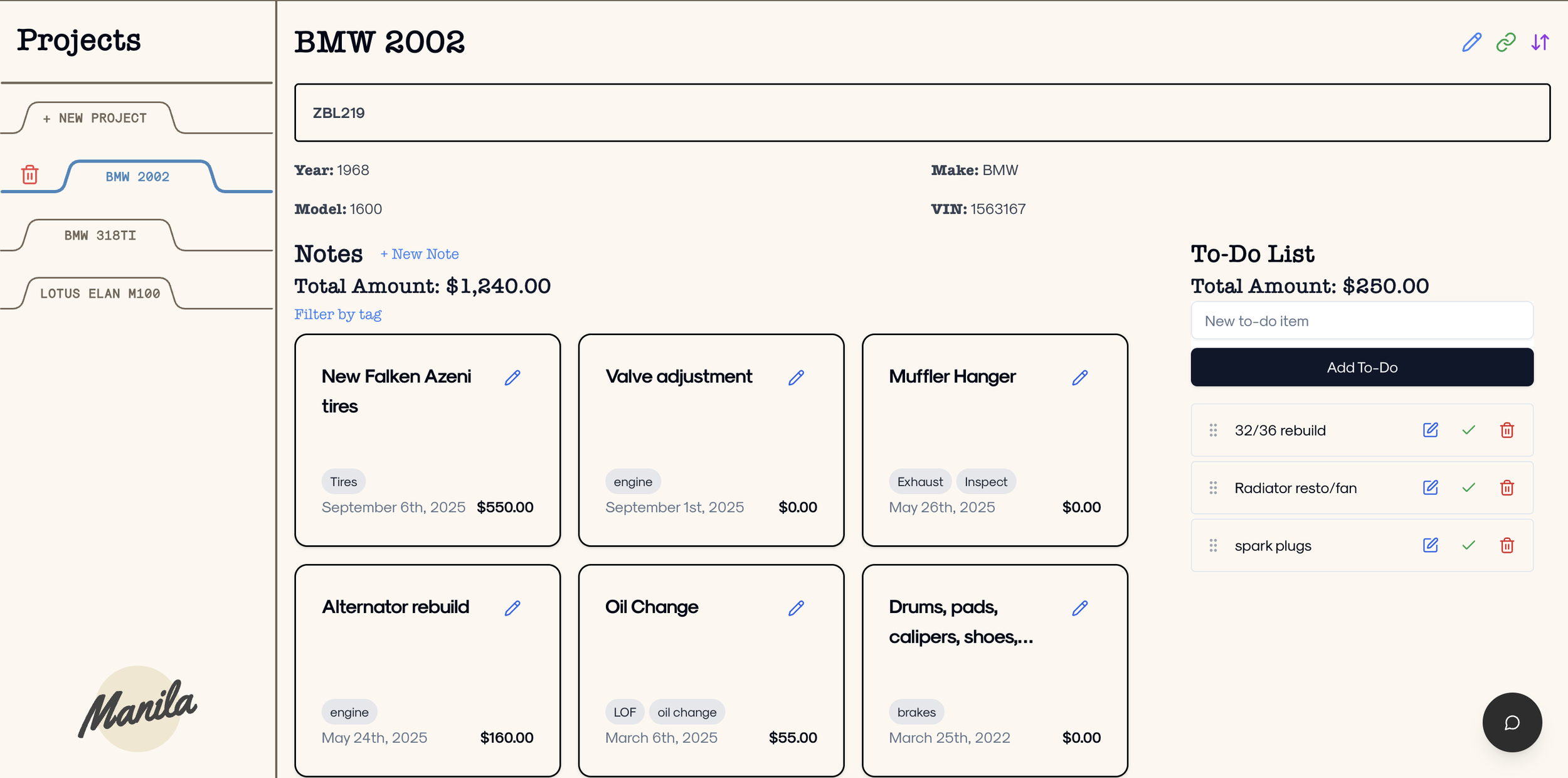Edit the Muffler Hanger note
Screen dimensions: 1568x778
1079,377
